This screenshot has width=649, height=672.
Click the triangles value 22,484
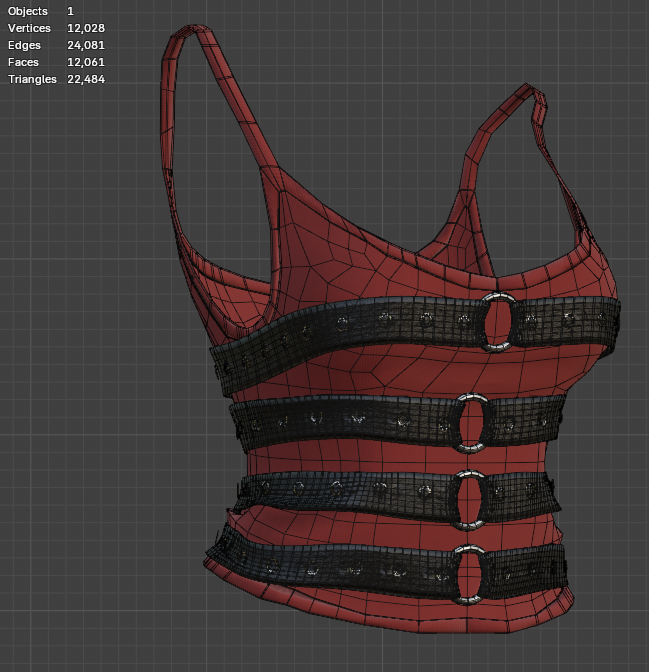click(86, 79)
